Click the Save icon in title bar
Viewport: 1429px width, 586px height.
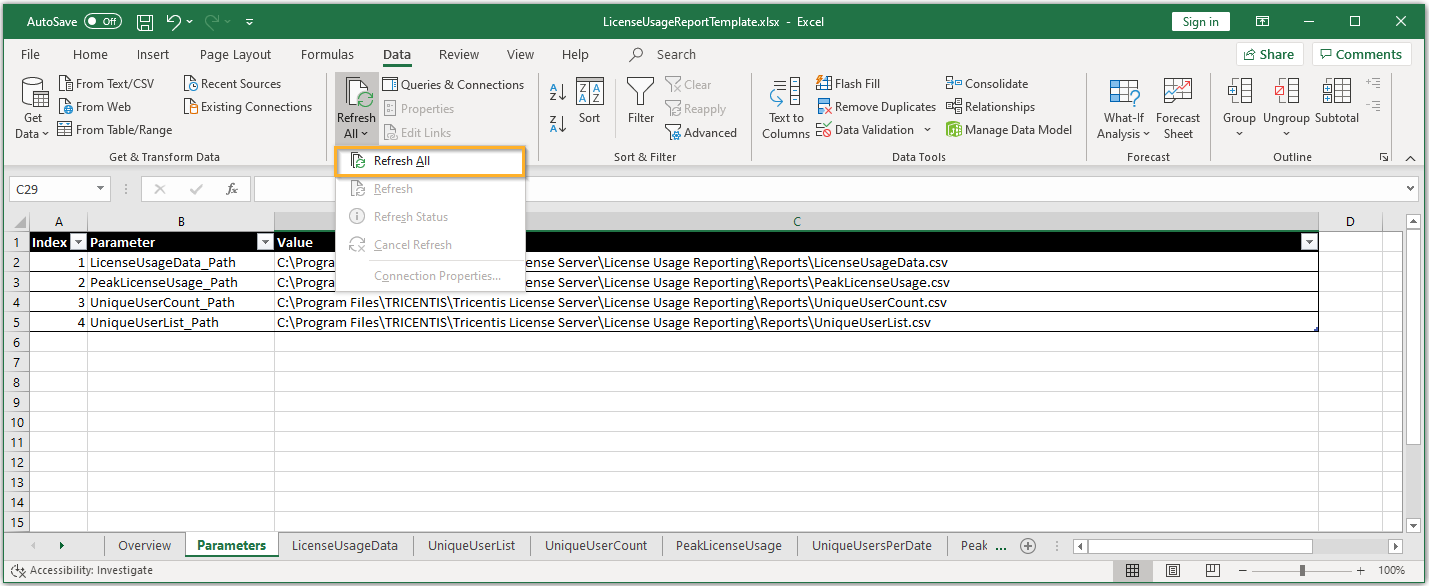click(145, 22)
